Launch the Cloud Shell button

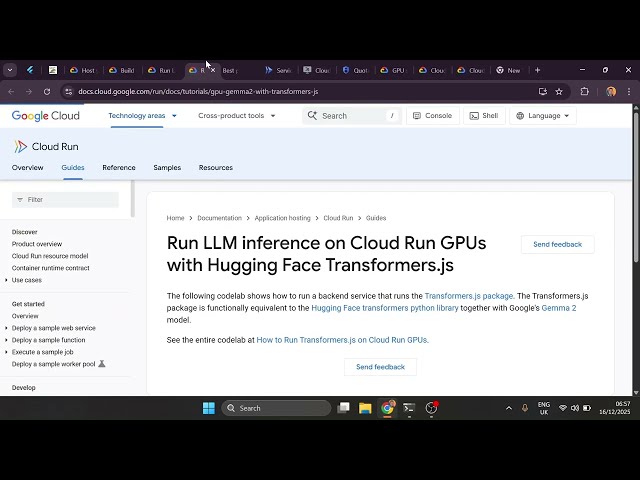click(x=484, y=116)
